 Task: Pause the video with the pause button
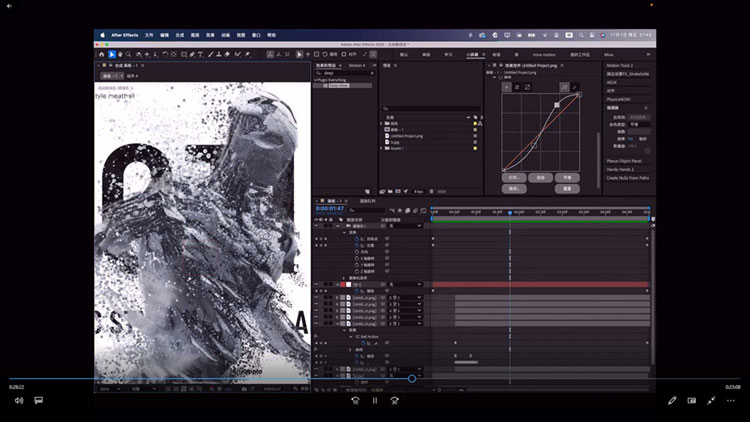[375, 400]
